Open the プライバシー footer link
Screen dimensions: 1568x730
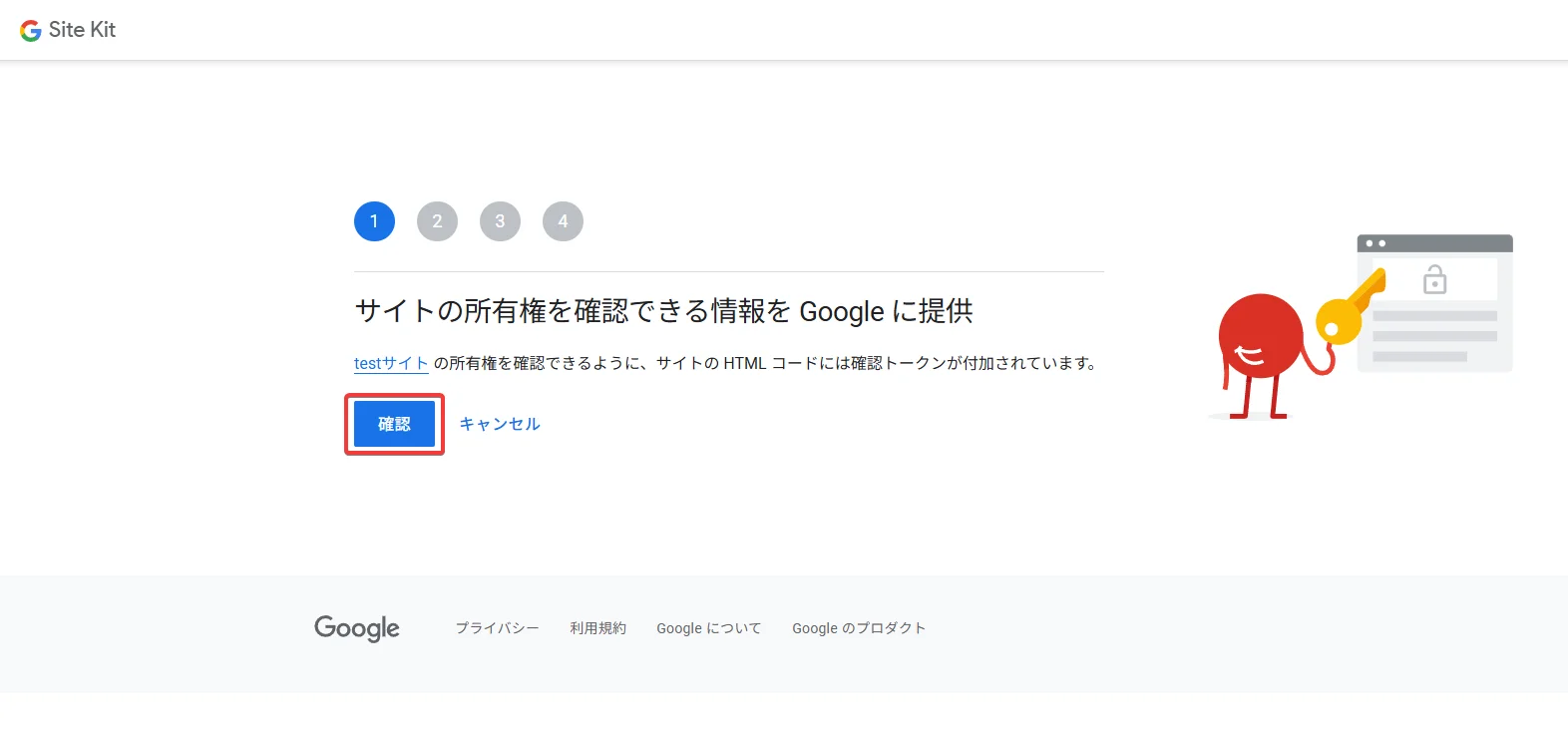click(x=497, y=628)
